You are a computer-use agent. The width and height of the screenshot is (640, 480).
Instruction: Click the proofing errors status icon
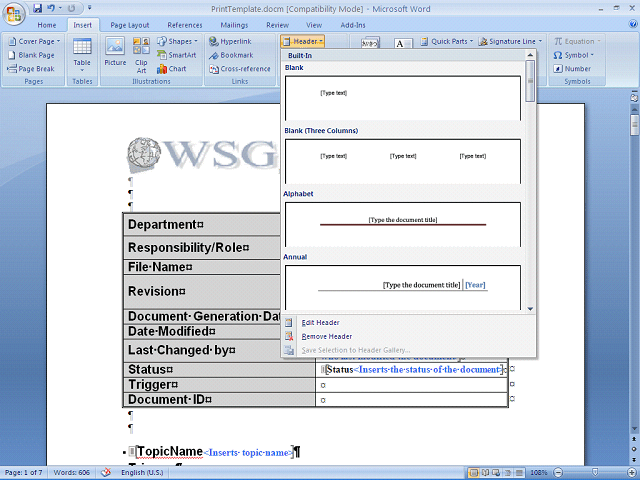point(106,472)
